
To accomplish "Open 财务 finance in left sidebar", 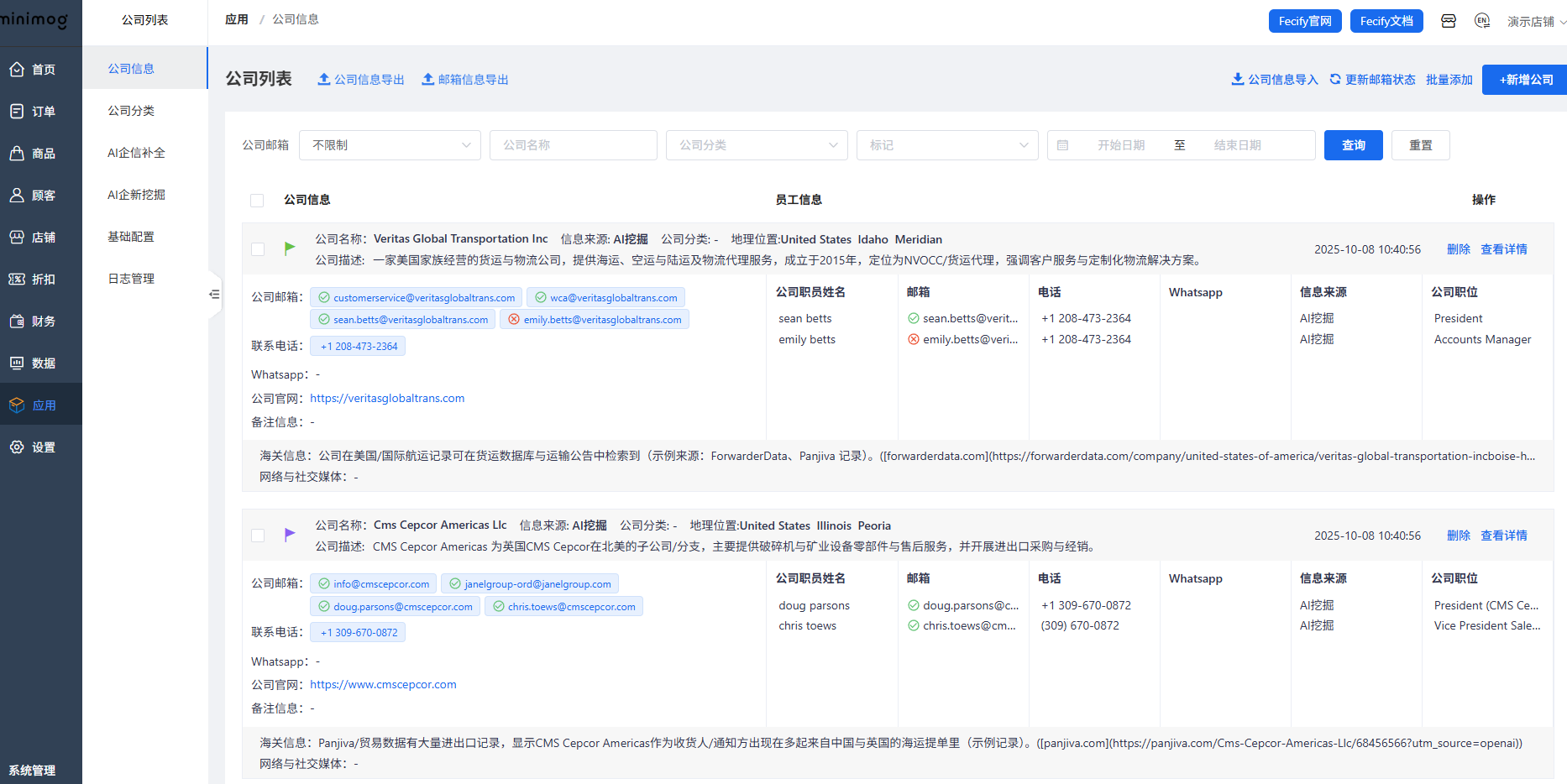I will pos(17,321).
